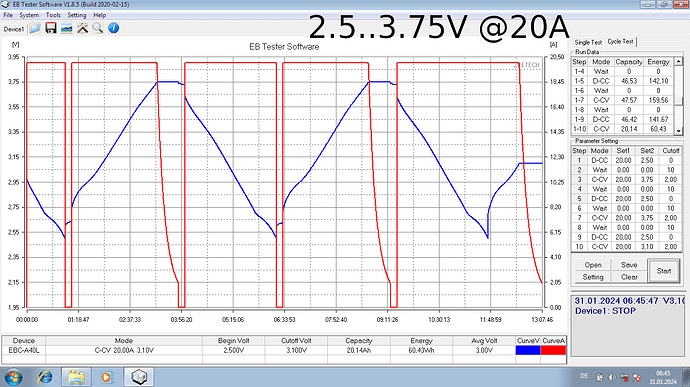Screen dimensions: 690x387
Task: Open the File menu
Action: (8, 15)
